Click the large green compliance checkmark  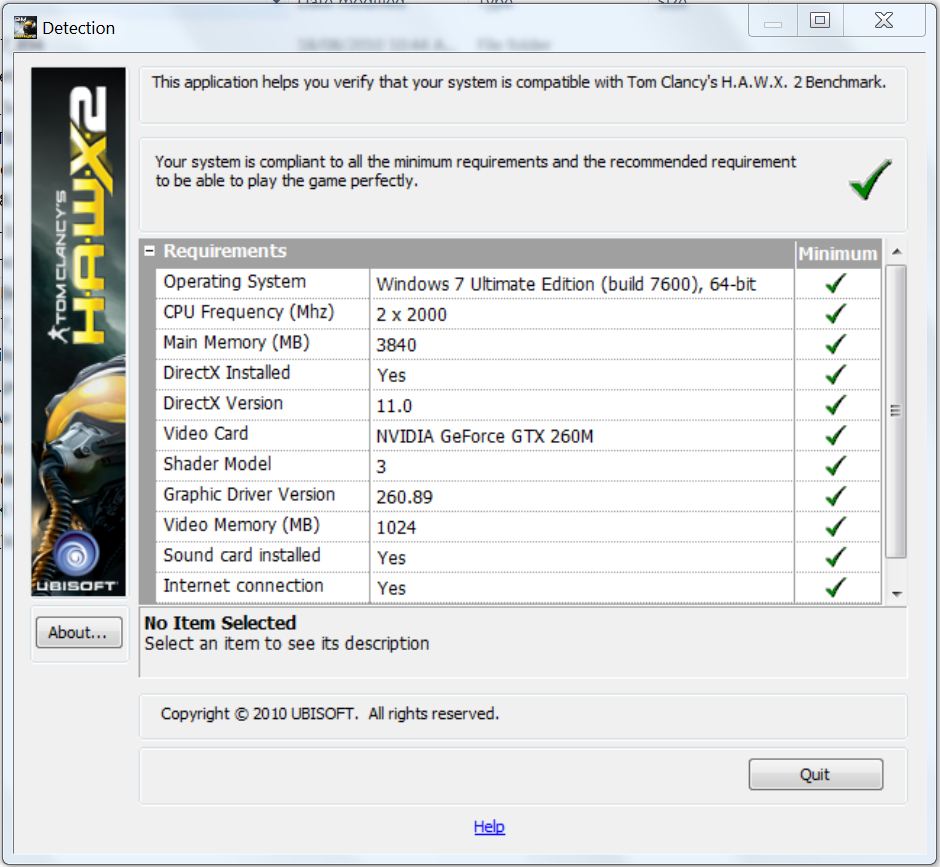coord(870,179)
